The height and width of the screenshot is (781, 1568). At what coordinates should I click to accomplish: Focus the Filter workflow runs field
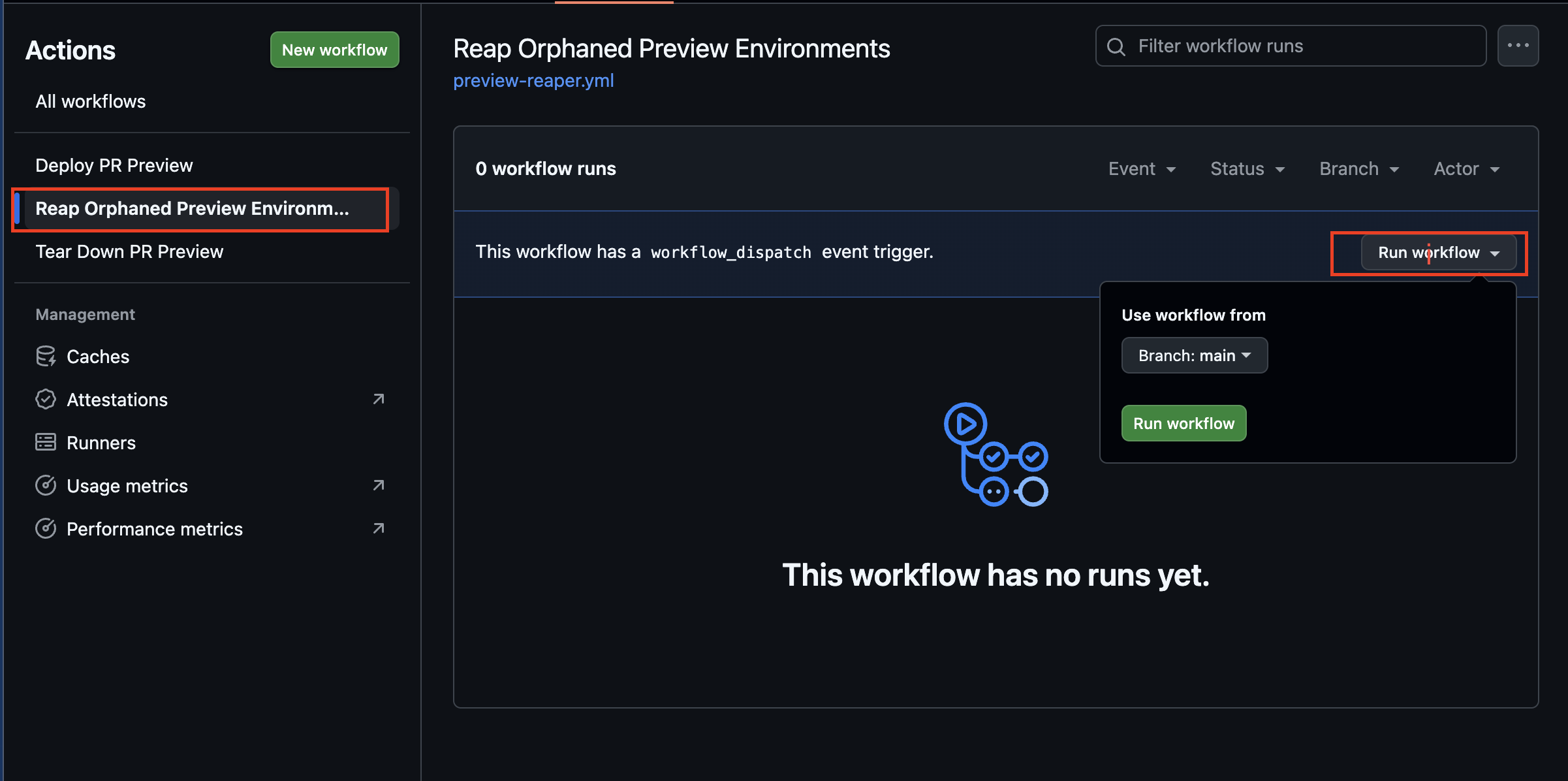point(1291,46)
